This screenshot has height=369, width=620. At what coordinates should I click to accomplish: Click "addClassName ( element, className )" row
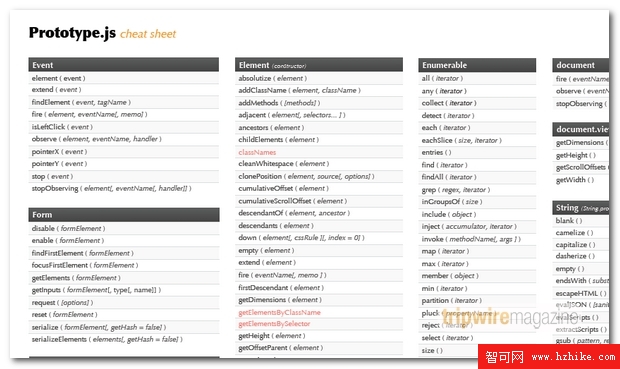319,91
